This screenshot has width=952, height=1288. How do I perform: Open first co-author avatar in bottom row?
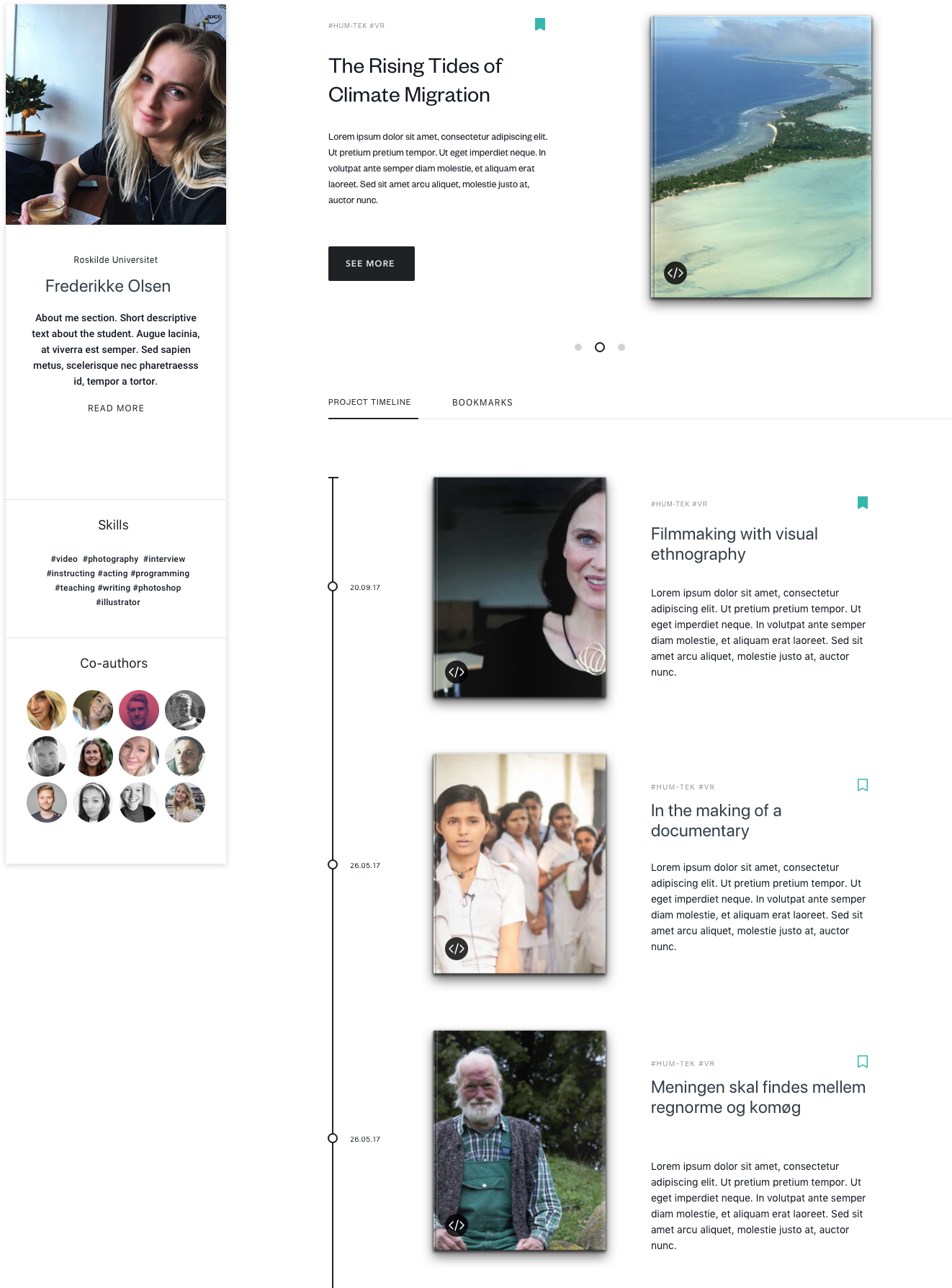47,802
